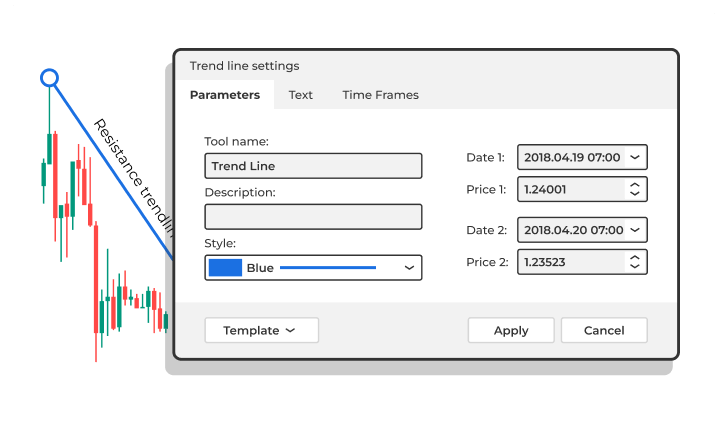Click the Price 1 stepper arrows
The width and height of the screenshot is (720, 430).
tap(634, 189)
